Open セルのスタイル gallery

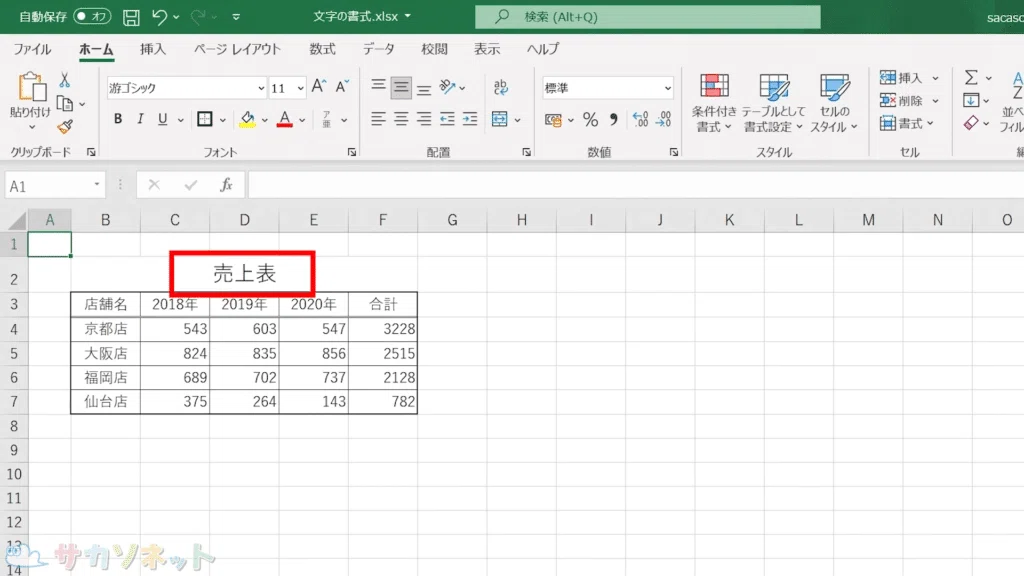click(834, 103)
